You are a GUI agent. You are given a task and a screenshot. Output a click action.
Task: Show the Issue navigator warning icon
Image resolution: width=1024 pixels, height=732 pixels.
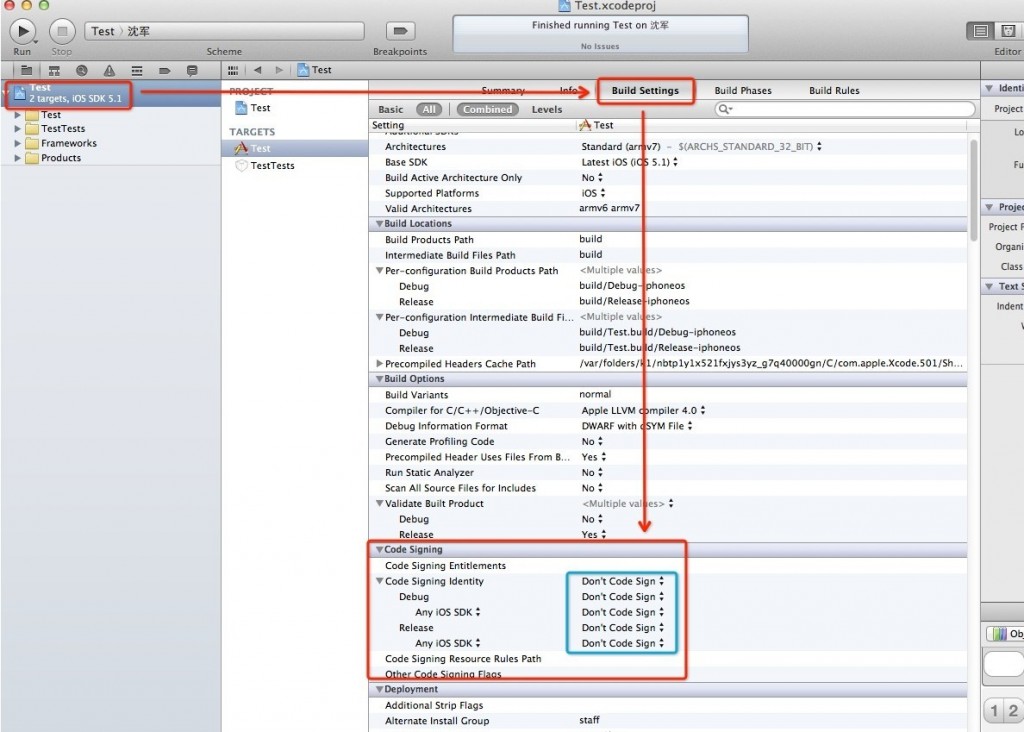109,70
